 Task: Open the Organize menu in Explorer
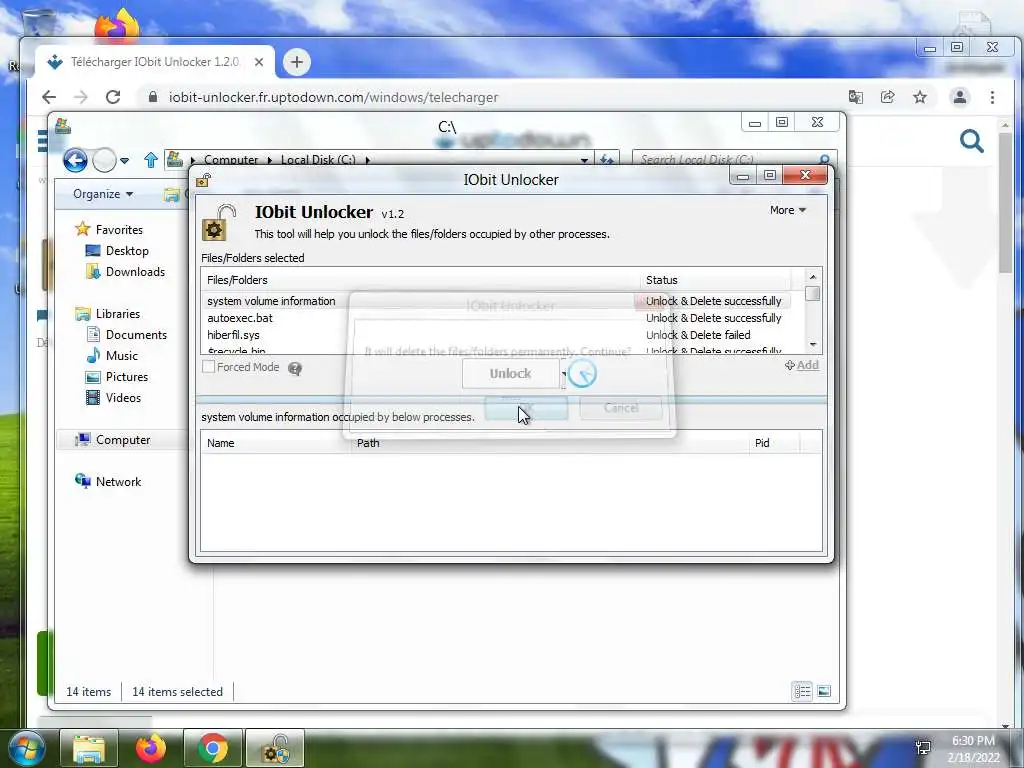pos(103,194)
